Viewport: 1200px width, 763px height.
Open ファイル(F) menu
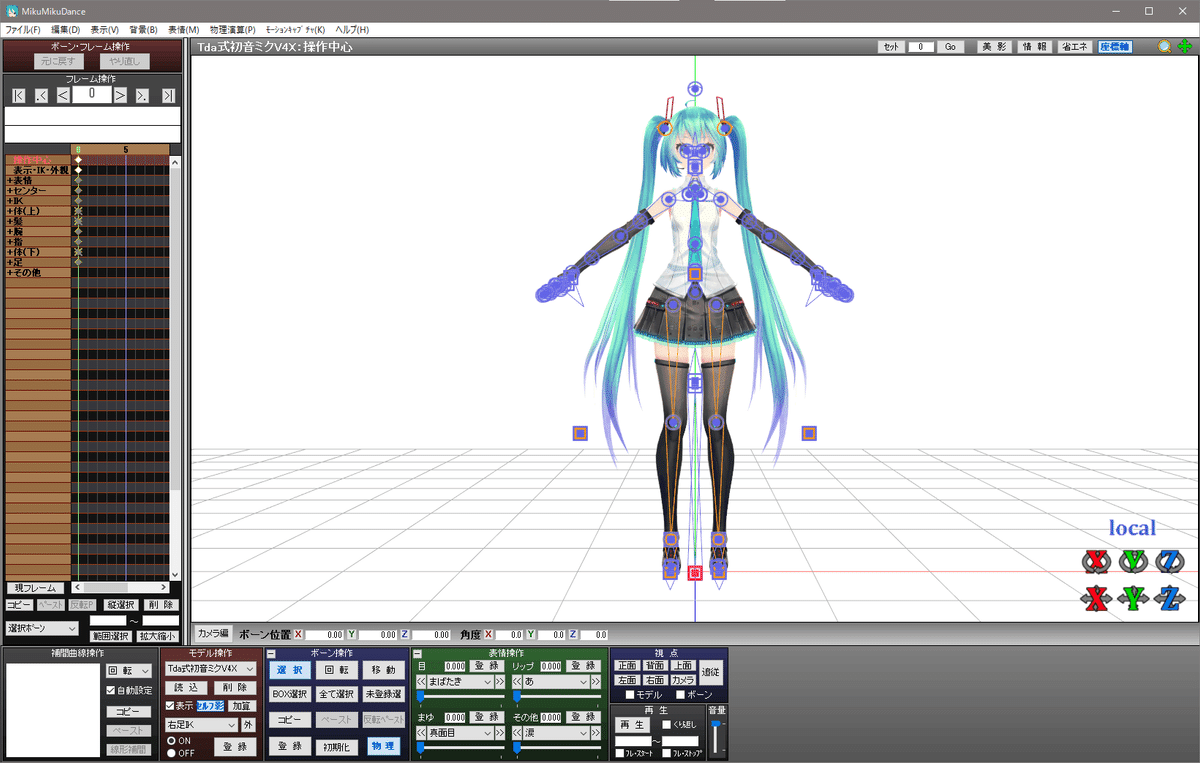tap(23, 30)
